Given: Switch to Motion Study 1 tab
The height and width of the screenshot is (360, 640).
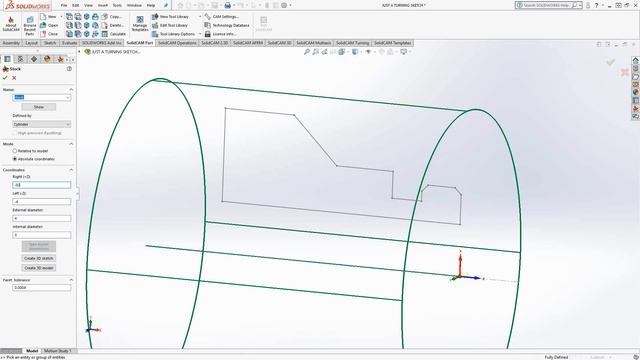Looking at the screenshot, I should [x=57, y=351].
